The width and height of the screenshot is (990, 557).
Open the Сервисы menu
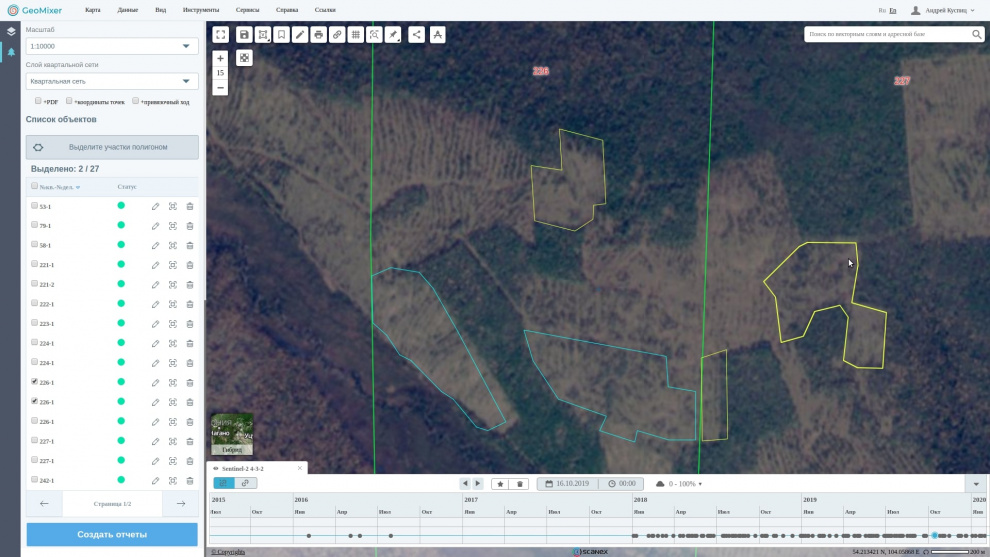[x=248, y=9]
